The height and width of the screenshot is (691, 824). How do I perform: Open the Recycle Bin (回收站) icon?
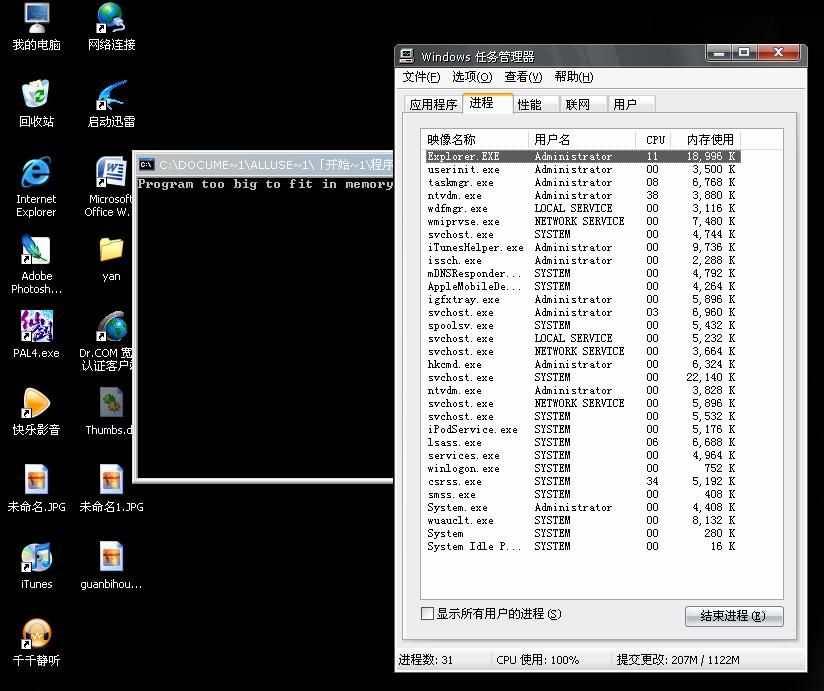(x=36, y=96)
